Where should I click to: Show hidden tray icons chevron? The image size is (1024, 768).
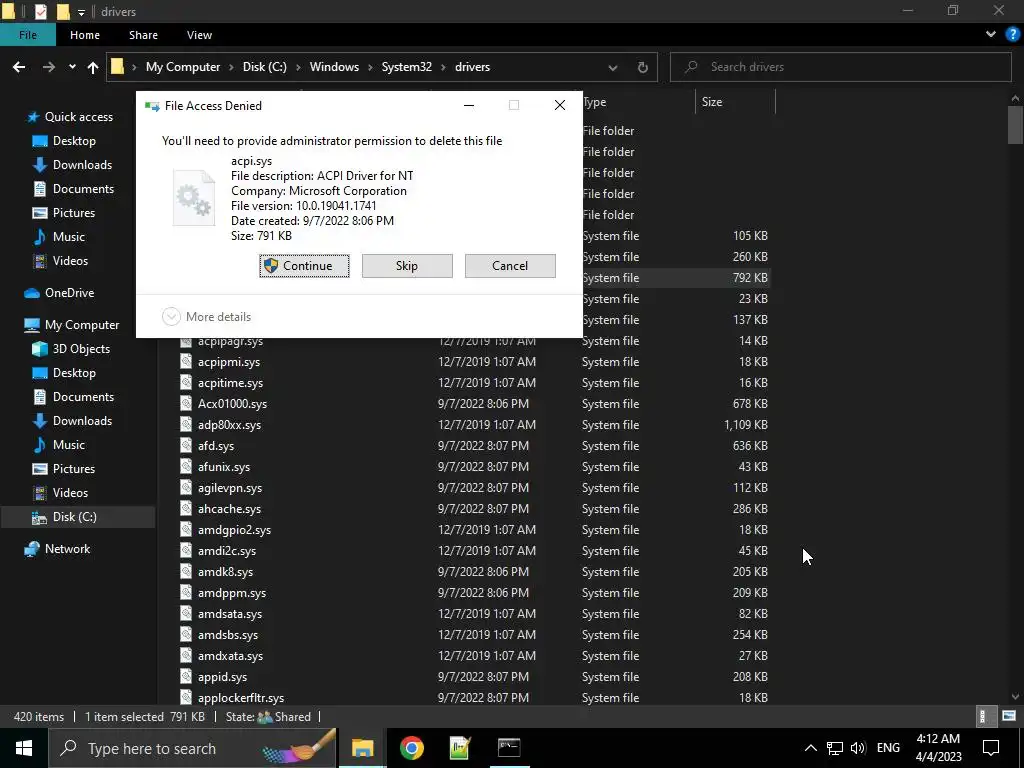tap(810, 748)
